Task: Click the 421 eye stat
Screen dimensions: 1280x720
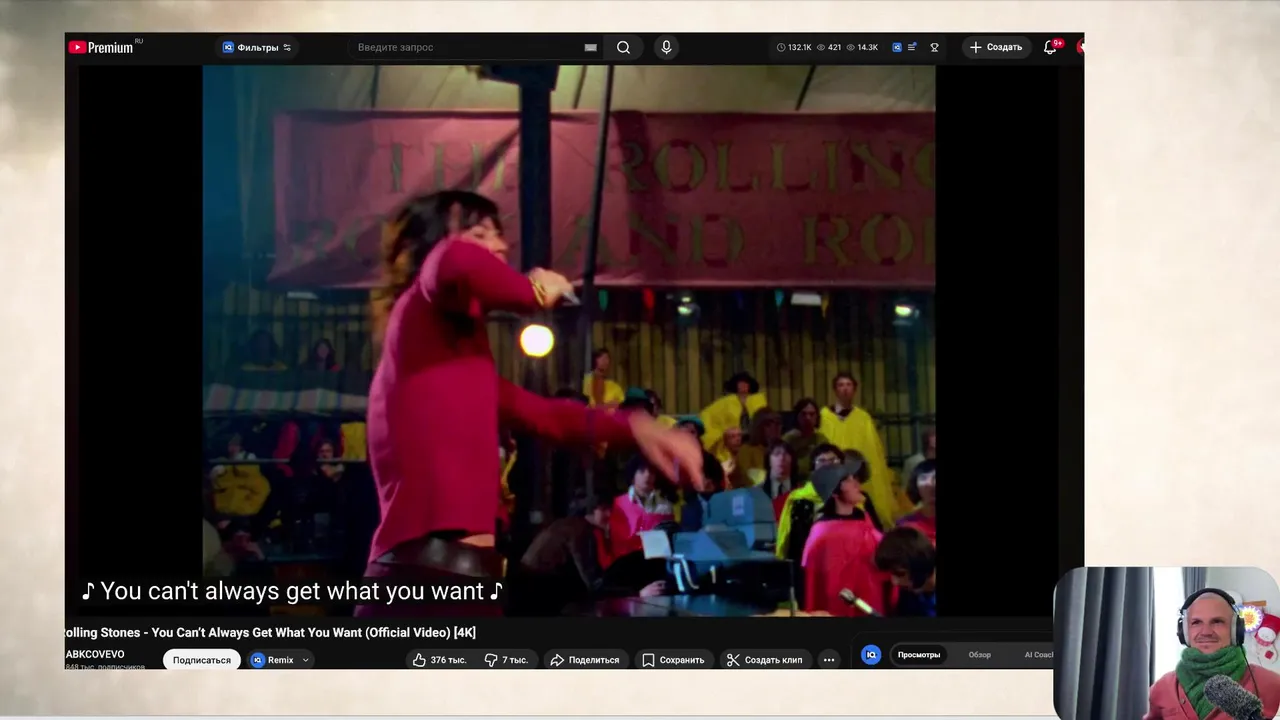Action: click(829, 47)
